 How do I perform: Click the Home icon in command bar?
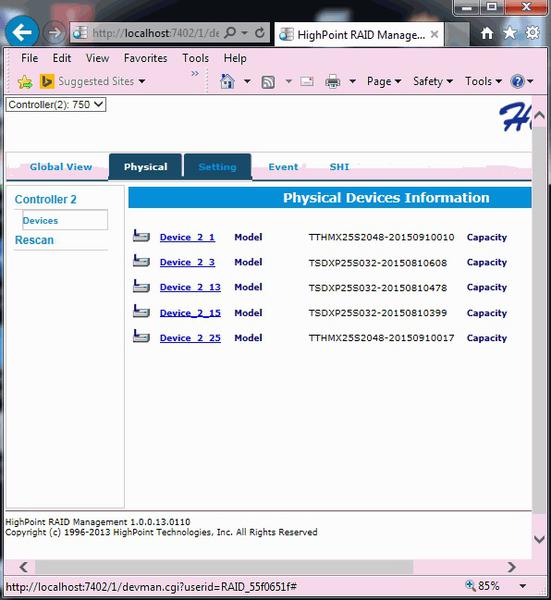click(x=227, y=81)
